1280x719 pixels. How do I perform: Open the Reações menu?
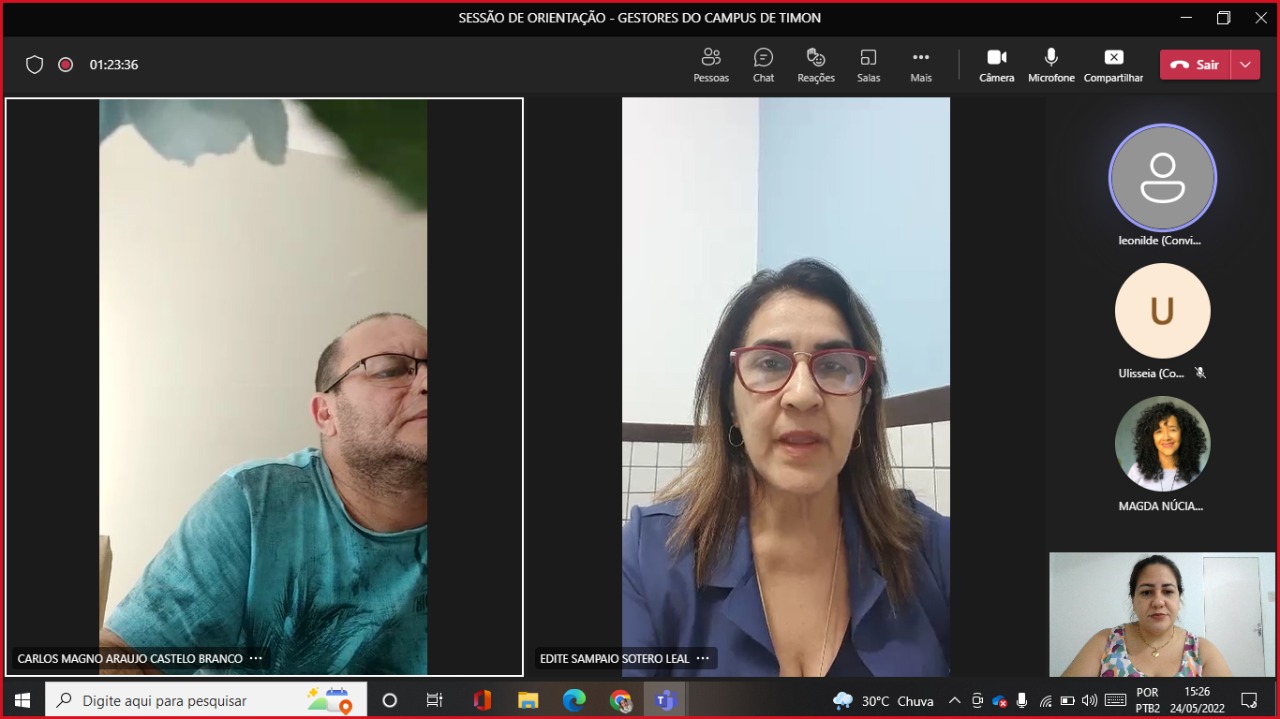(816, 65)
